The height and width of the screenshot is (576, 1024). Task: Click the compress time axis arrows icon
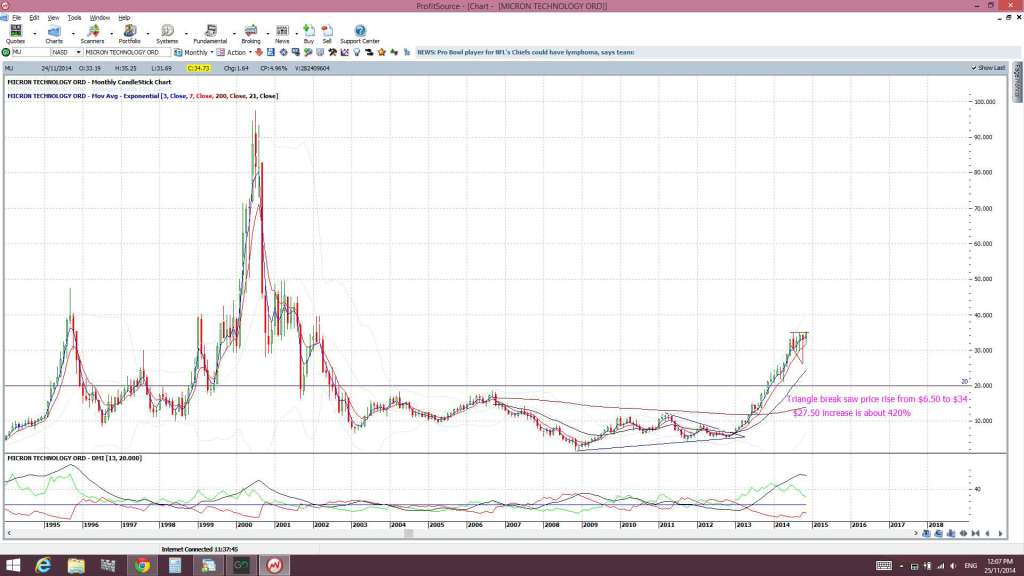pos(975,534)
